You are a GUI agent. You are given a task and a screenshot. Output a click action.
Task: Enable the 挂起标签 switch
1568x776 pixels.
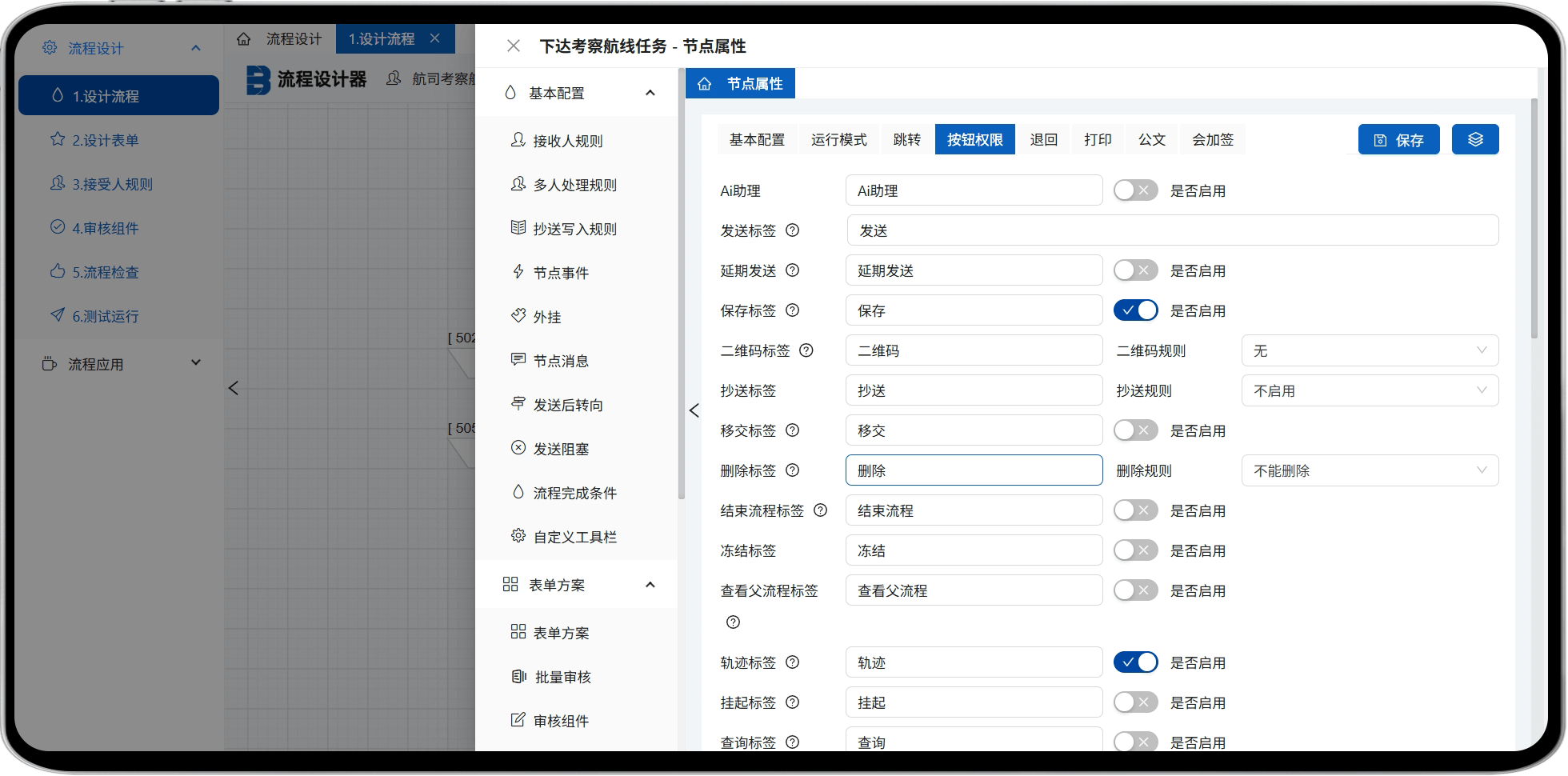[x=1135, y=702]
